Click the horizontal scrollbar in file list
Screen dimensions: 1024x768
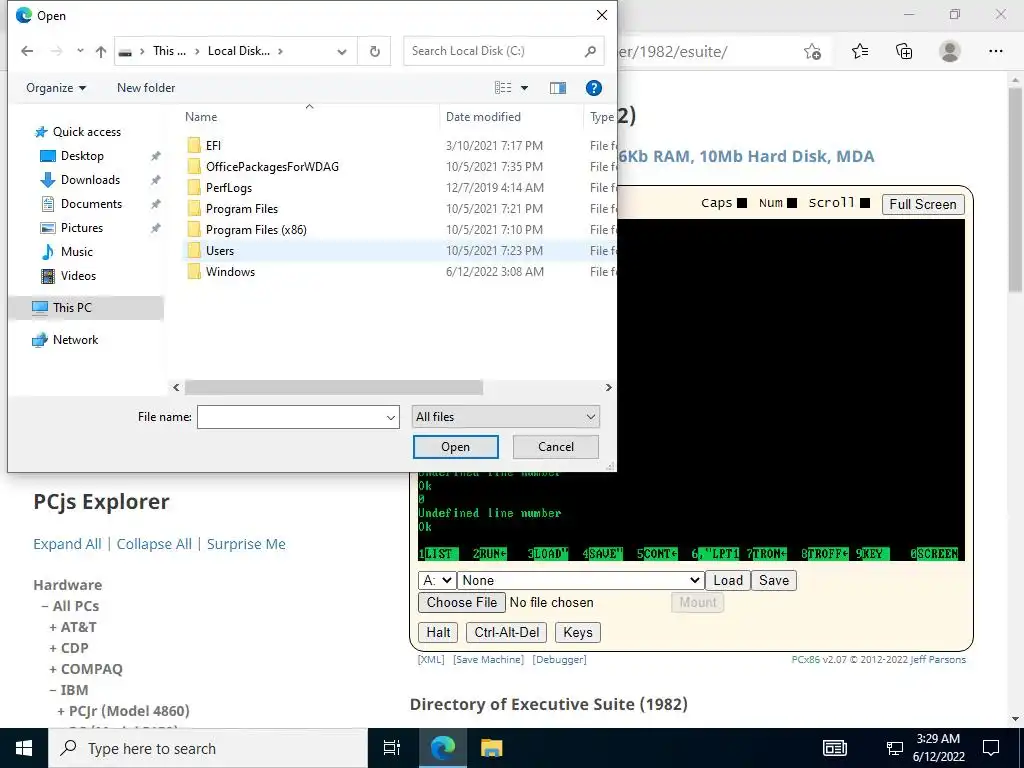point(334,387)
